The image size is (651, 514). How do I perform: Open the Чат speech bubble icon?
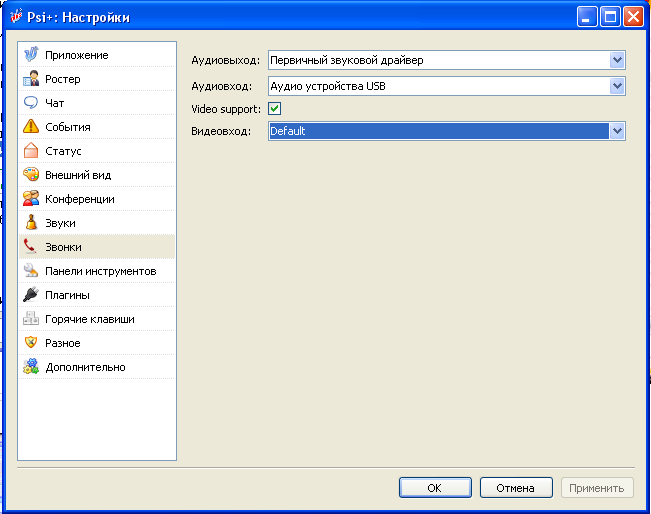31,103
